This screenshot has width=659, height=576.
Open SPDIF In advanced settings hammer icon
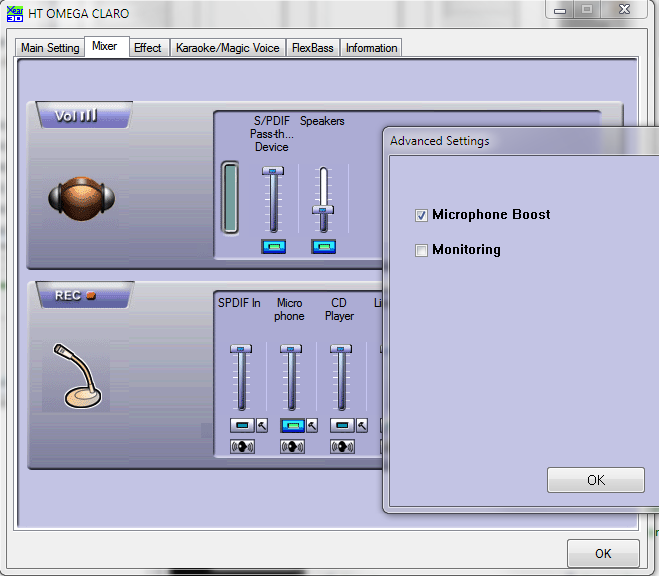pos(262,426)
